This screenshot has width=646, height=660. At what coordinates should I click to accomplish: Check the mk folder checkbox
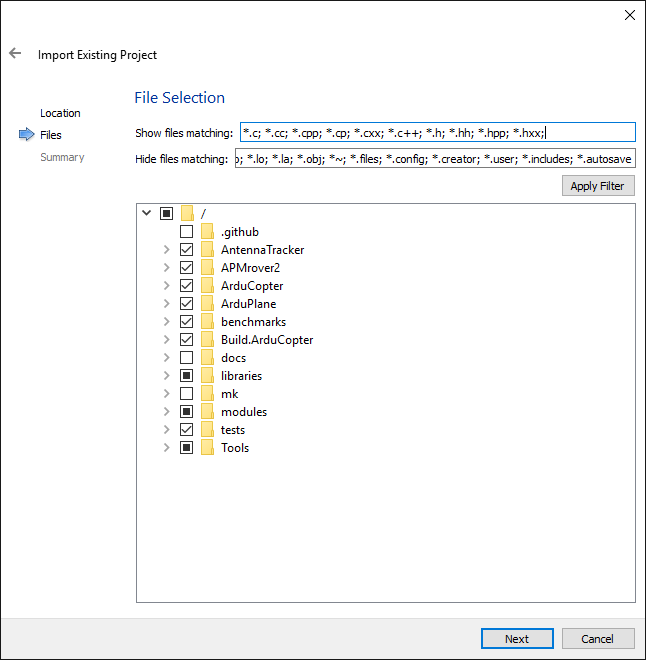tap(186, 394)
